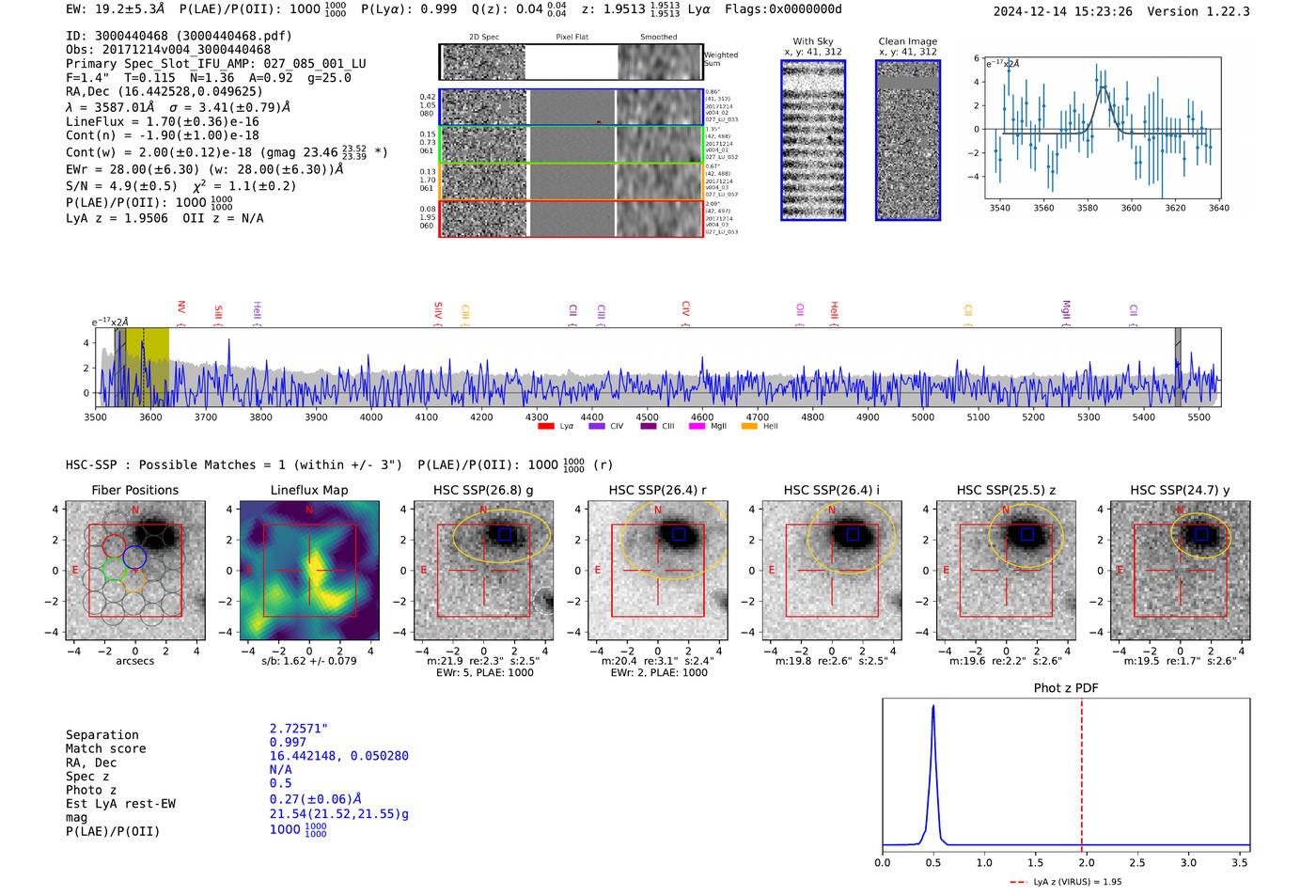
Task: Click the Match score value 0.997
Action: (288, 742)
